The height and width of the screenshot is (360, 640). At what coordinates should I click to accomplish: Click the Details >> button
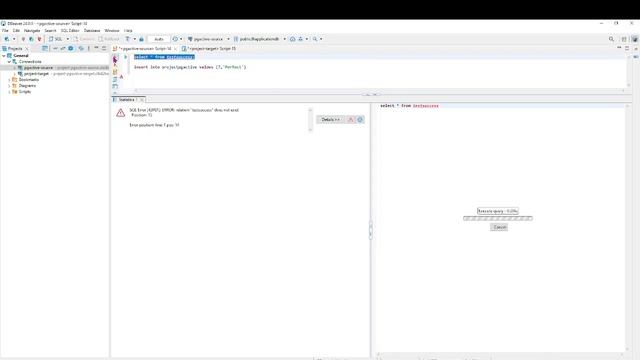(x=330, y=120)
